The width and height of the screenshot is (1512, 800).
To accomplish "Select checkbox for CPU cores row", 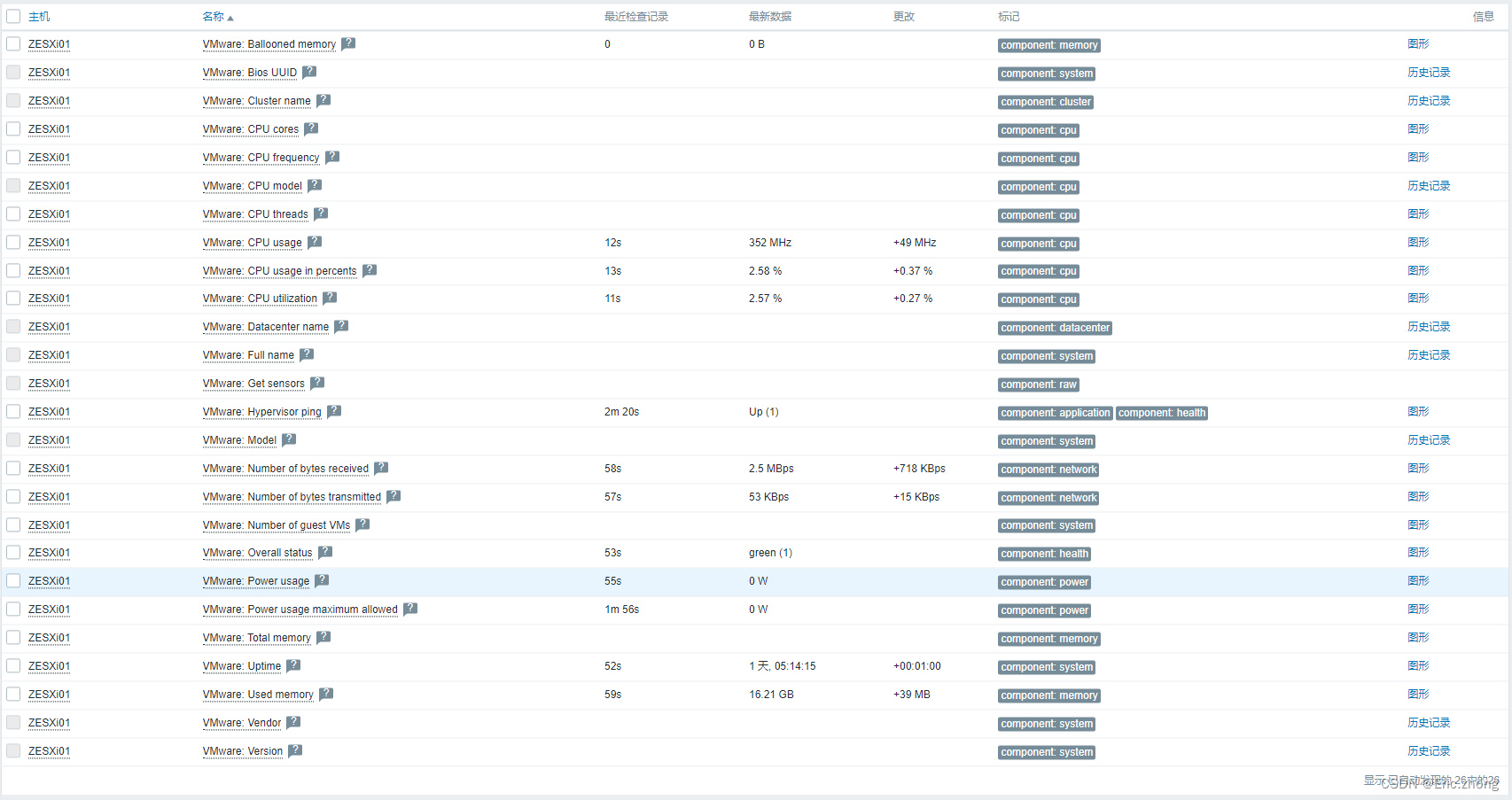I will tap(13, 128).
